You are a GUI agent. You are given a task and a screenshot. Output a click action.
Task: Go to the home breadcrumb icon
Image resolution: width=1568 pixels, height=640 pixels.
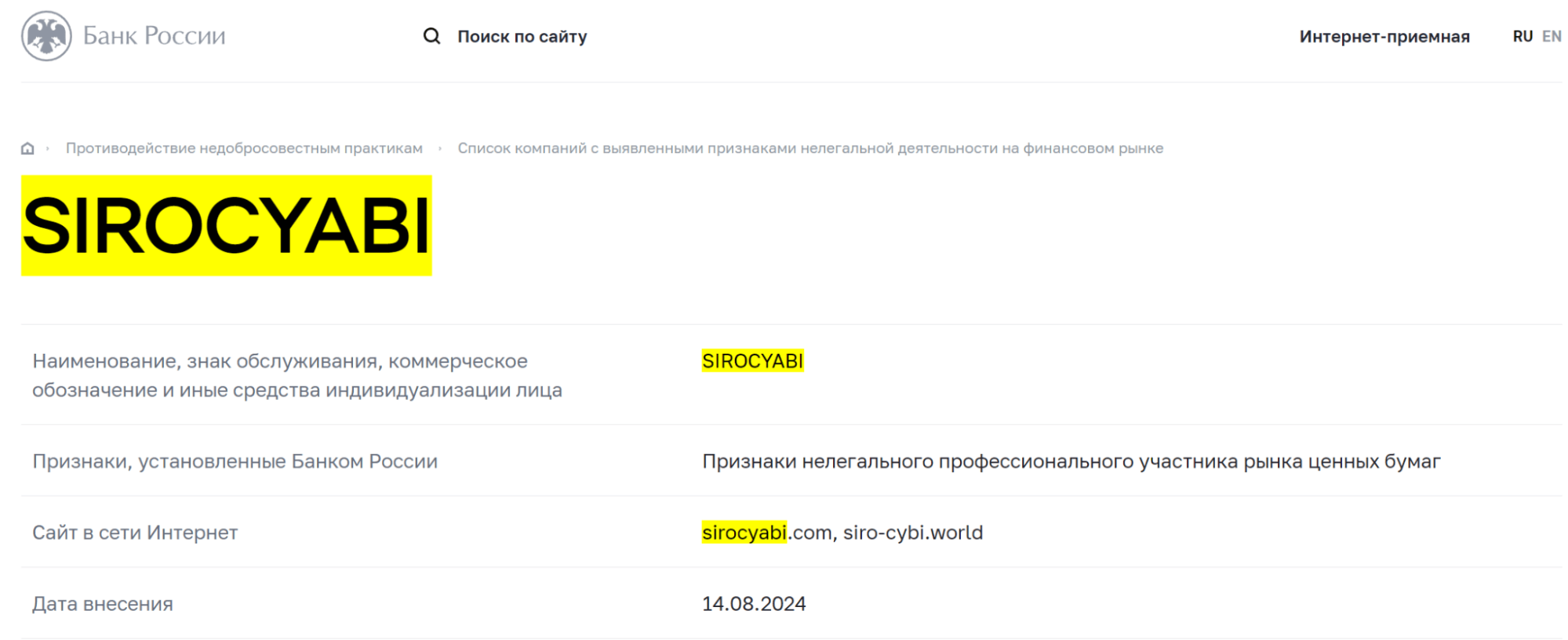pos(27,148)
